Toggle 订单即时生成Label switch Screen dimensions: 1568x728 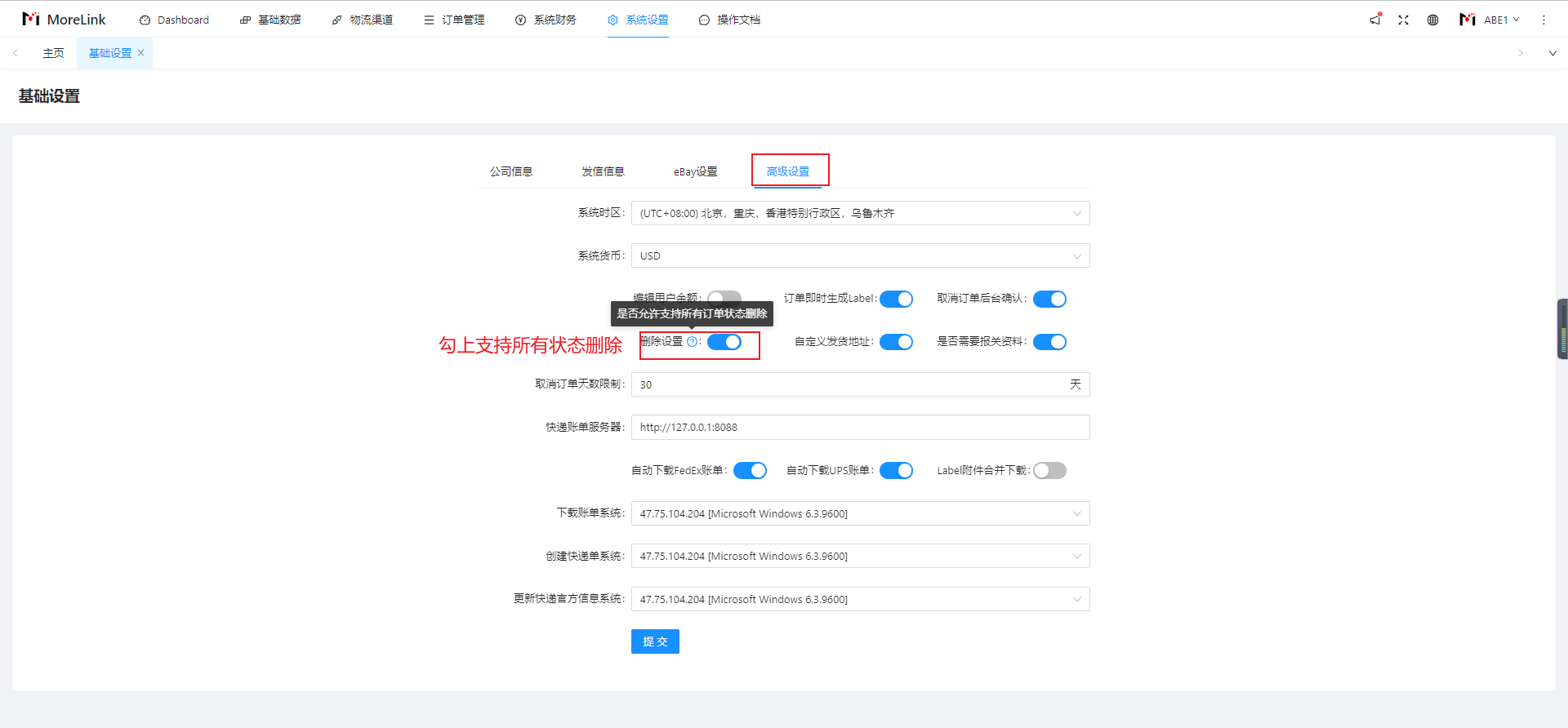pos(896,300)
